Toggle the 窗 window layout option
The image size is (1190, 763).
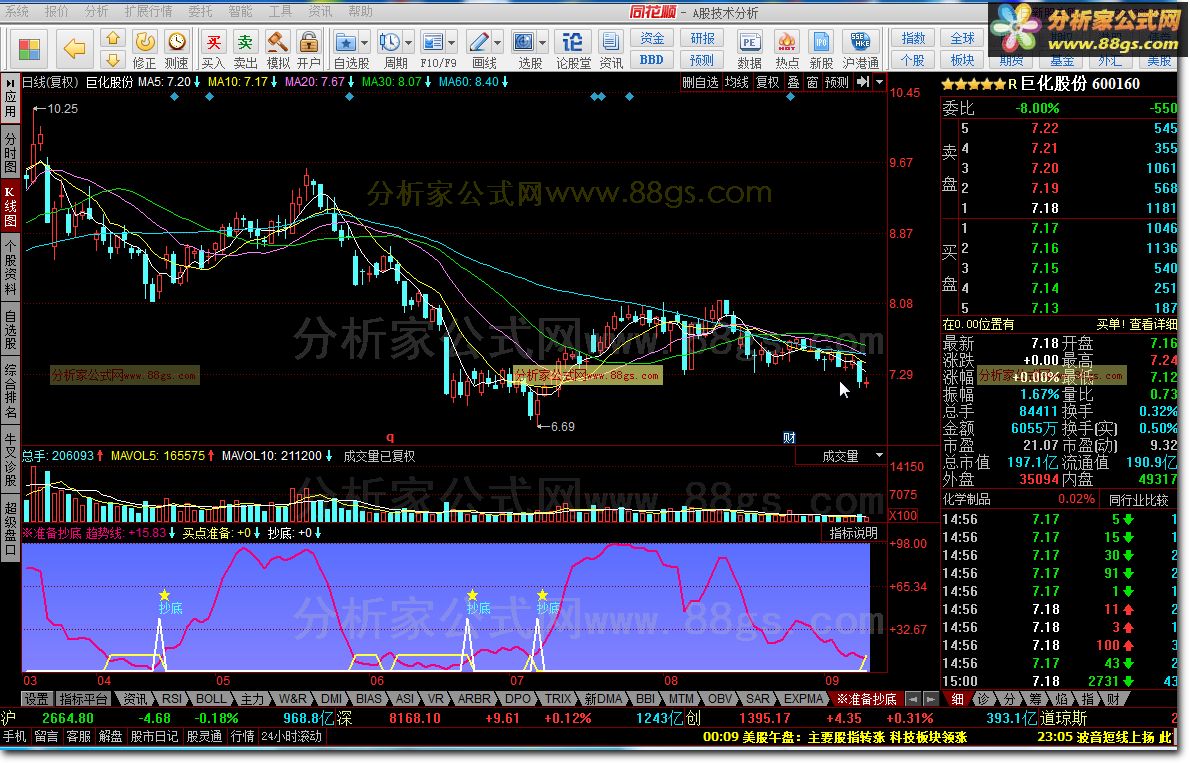(812, 82)
